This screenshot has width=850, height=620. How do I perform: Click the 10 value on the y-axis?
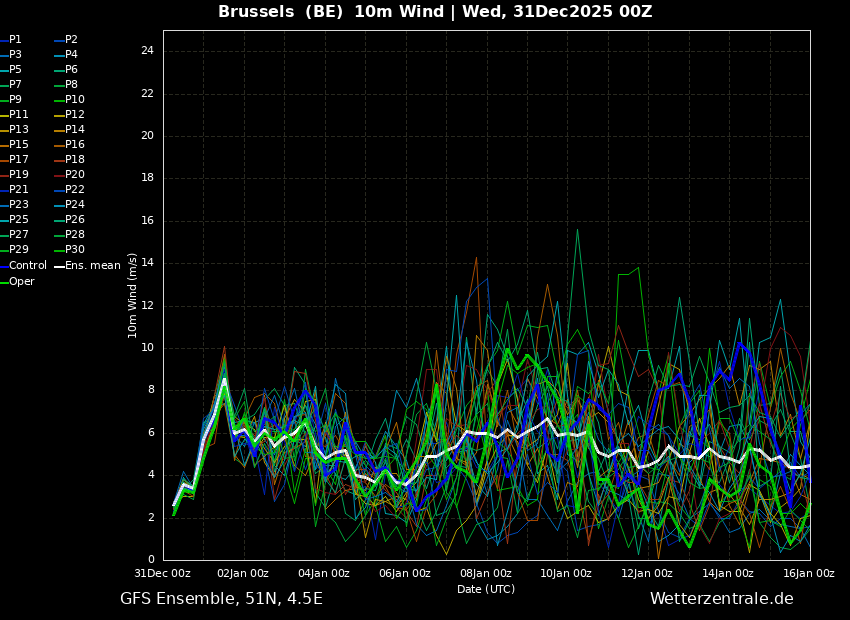[x=147, y=348]
